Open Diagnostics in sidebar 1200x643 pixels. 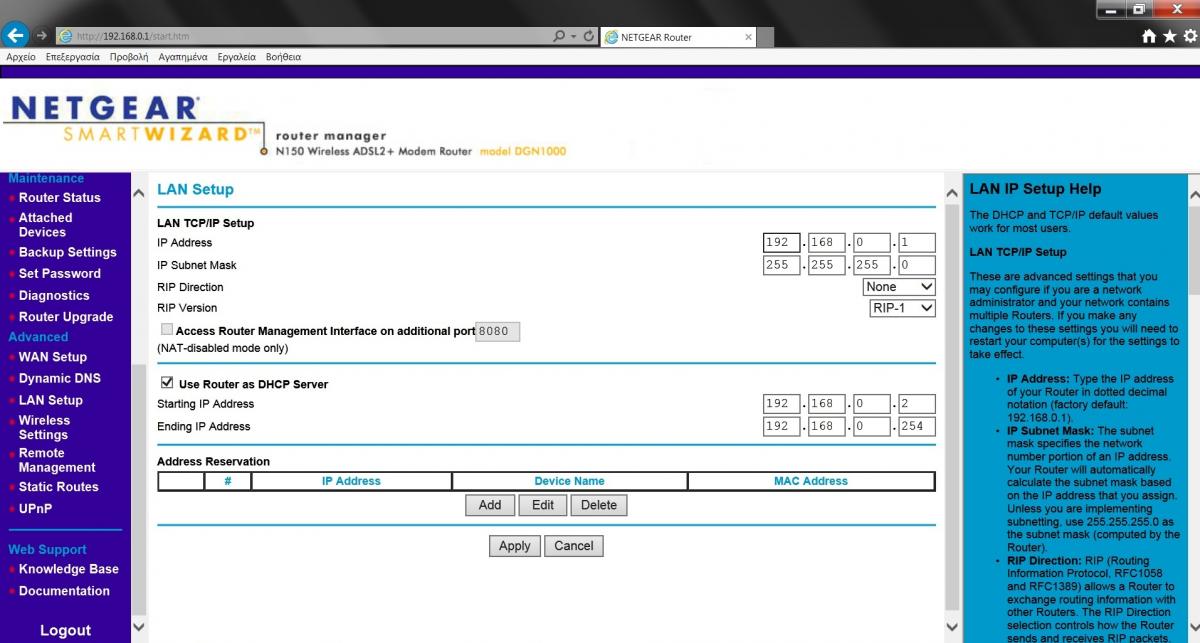coord(54,296)
